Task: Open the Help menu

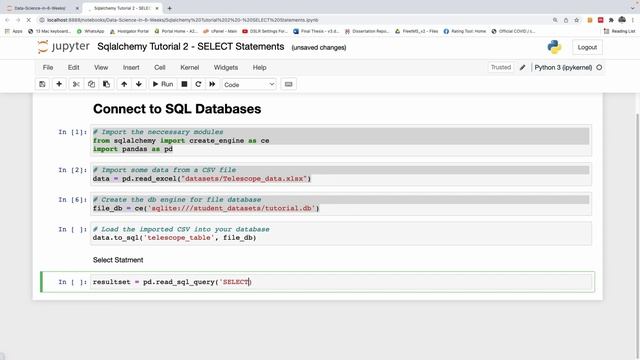Action: (x=259, y=67)
